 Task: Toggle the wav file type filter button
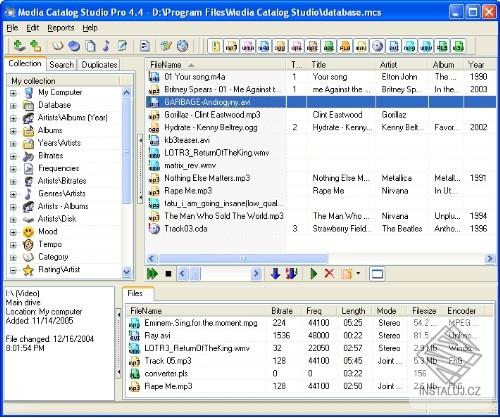[x=361, y=46]
